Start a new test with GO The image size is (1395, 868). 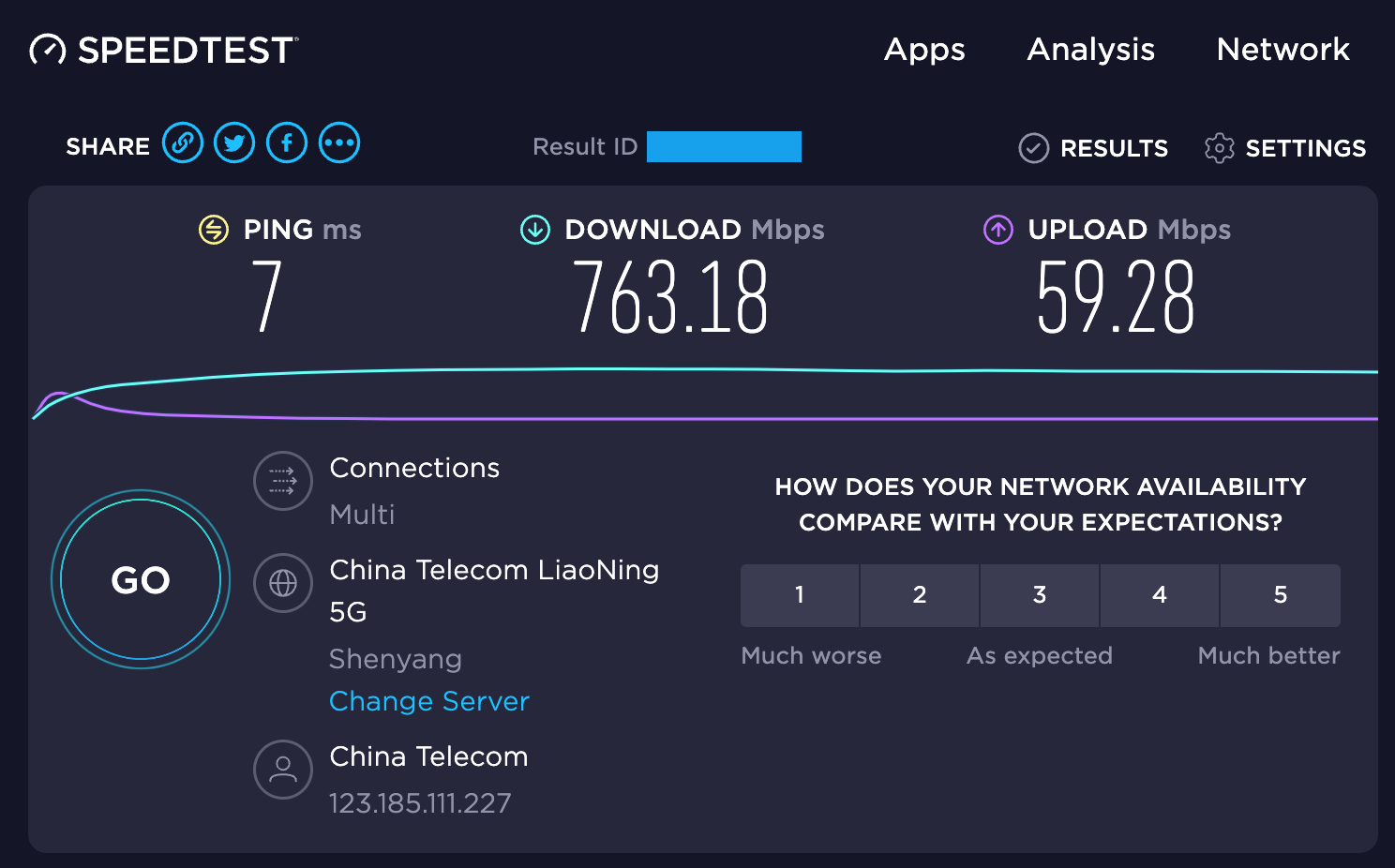click(x=141, y=579)
